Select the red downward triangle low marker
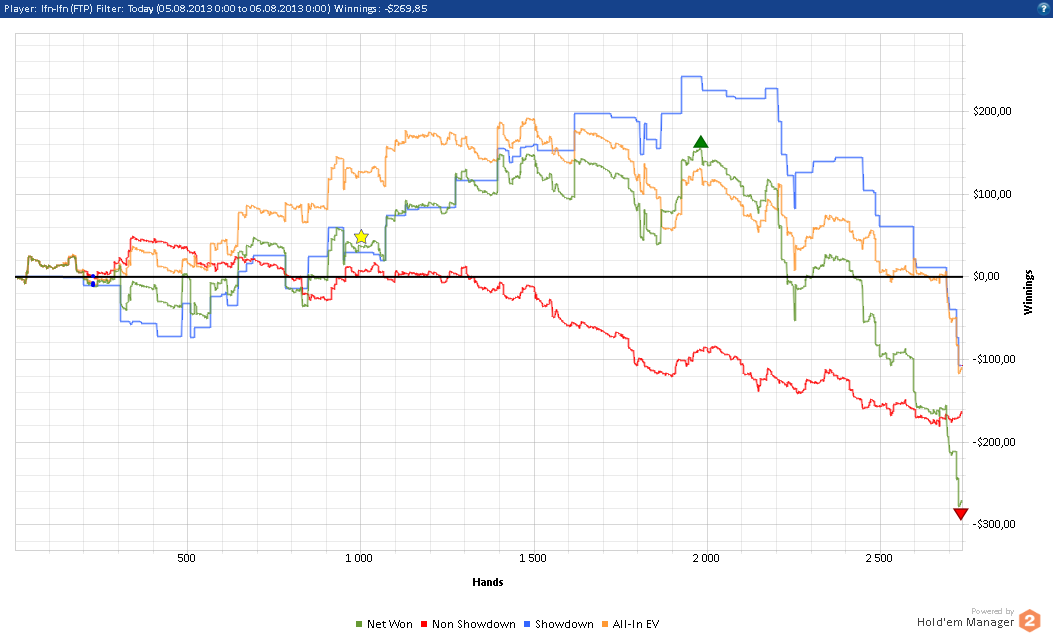The height and width of the screenshot is (637, 1053). point(960,514)
